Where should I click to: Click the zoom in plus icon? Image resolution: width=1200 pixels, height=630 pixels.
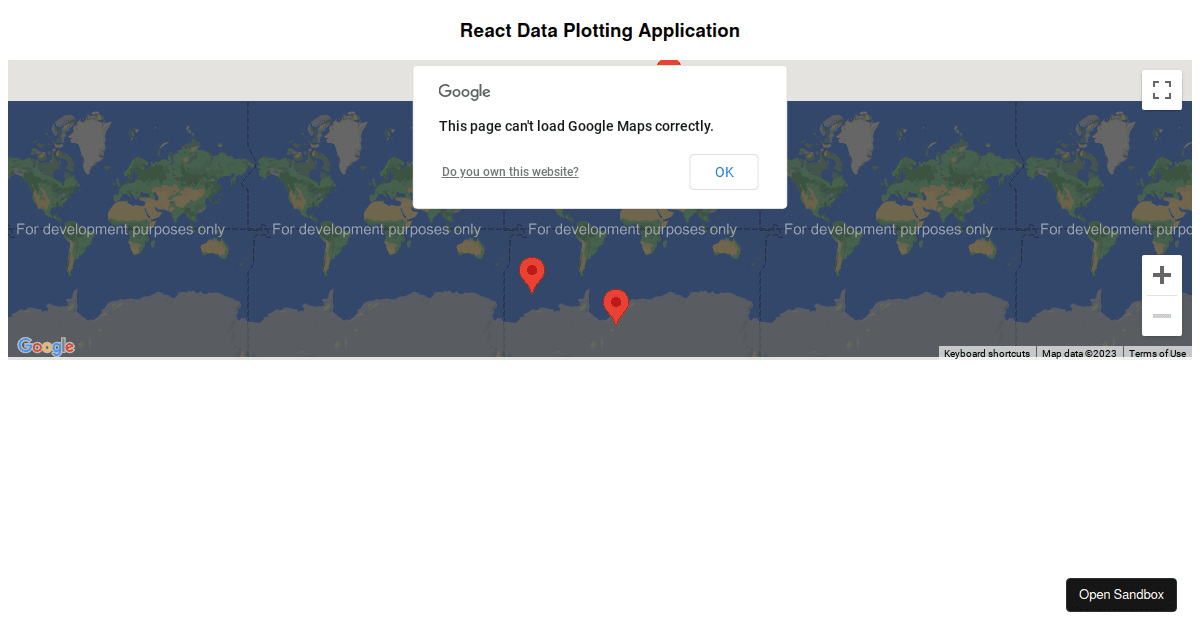(1161, 274)
